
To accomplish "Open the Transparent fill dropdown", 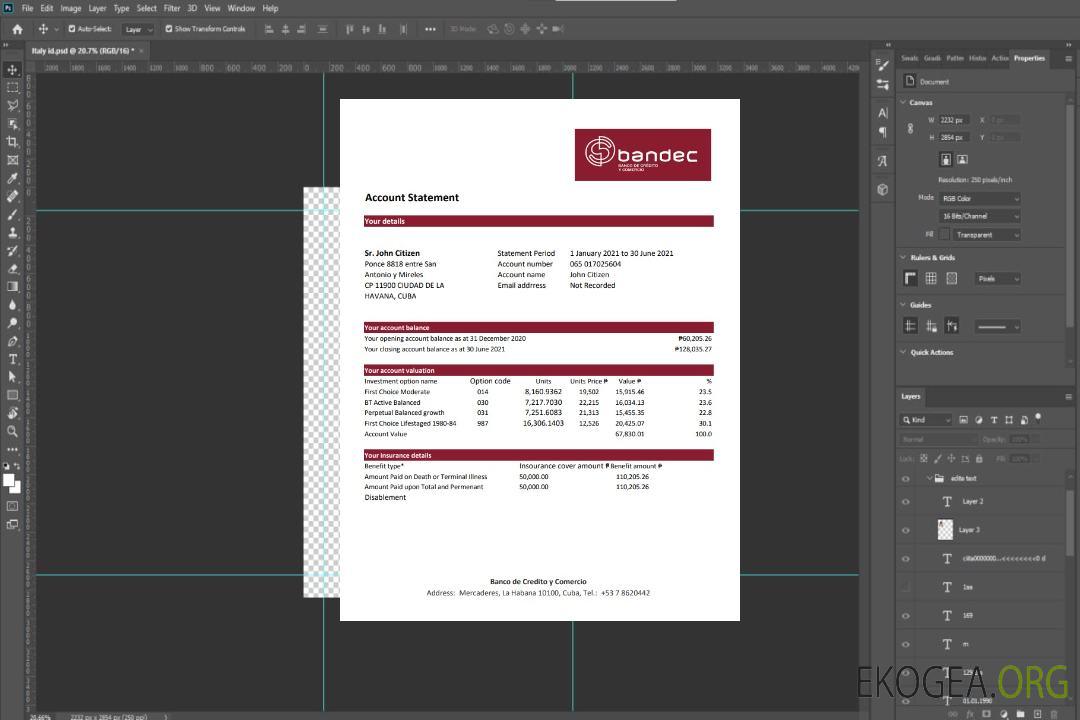I will (x=986, y=235).
